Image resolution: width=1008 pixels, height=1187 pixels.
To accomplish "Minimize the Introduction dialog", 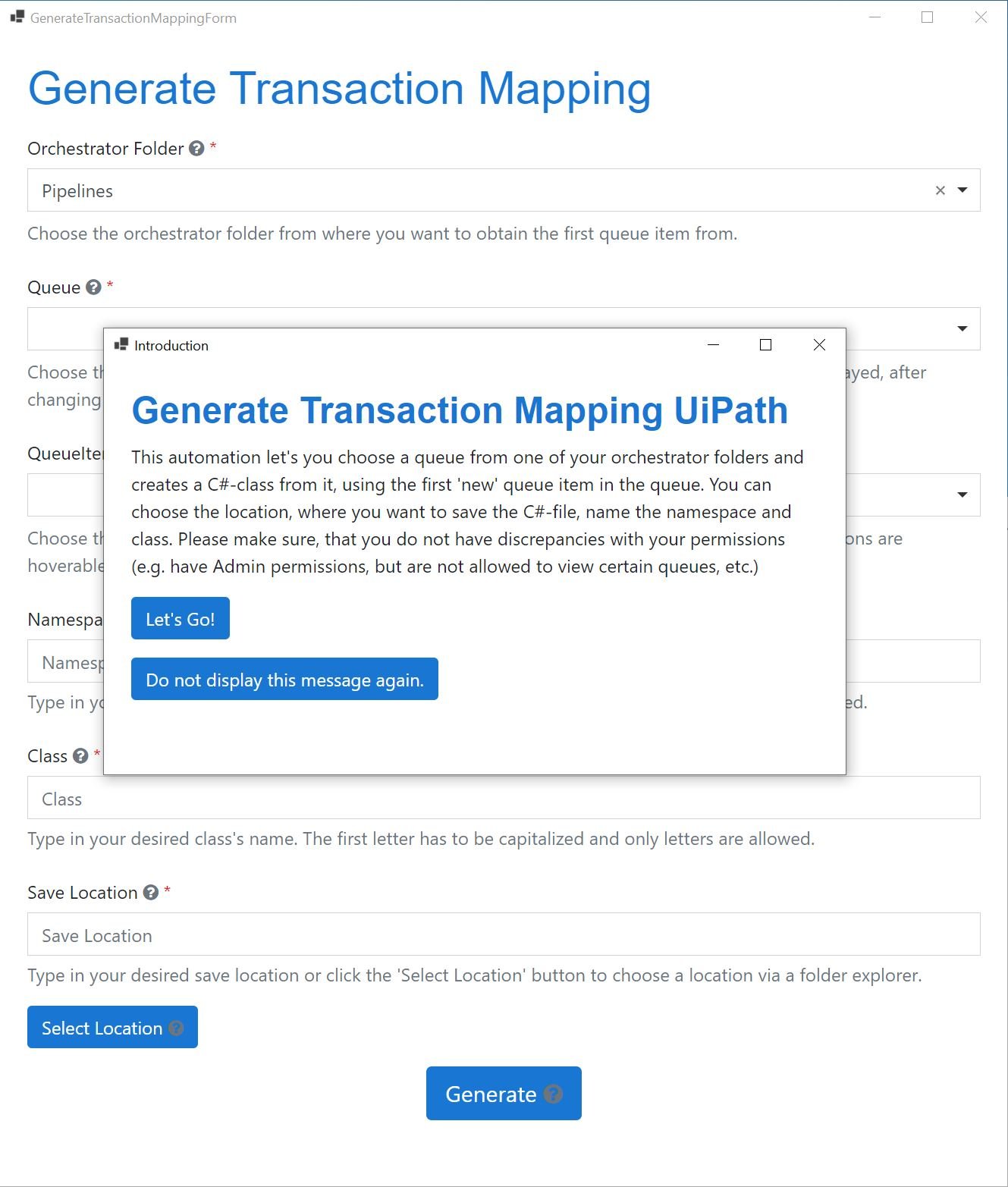I will point(713,345).
